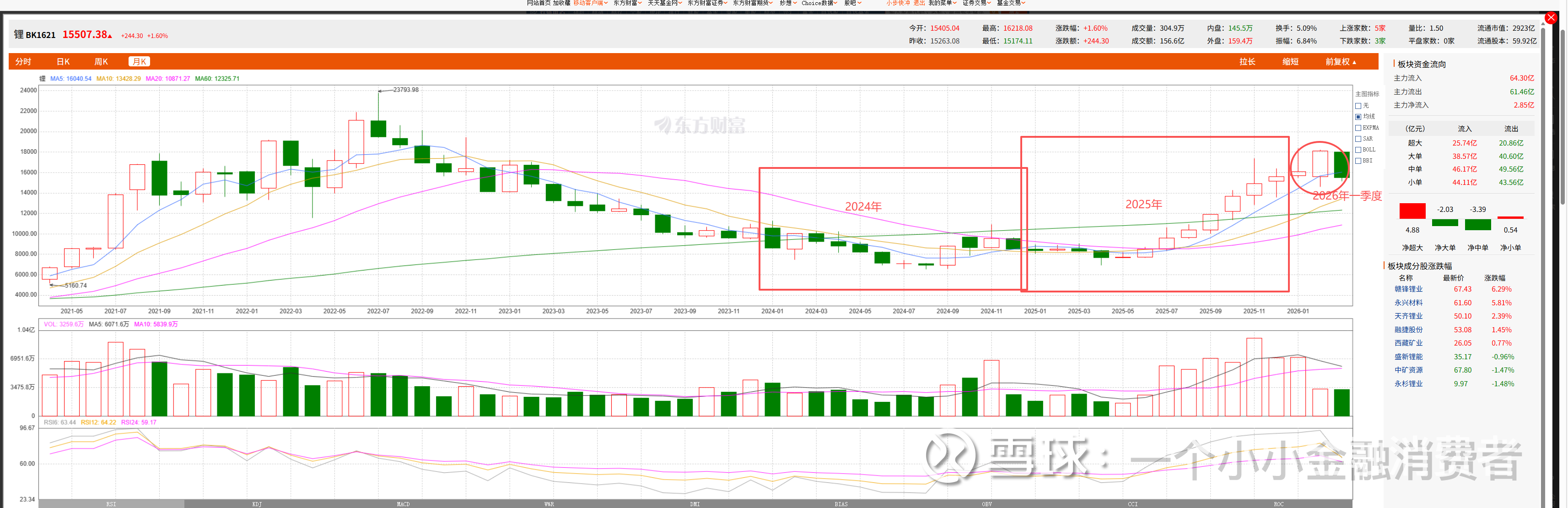
Task: Switch to the 日K chart tab
Action: click(63, 61)
